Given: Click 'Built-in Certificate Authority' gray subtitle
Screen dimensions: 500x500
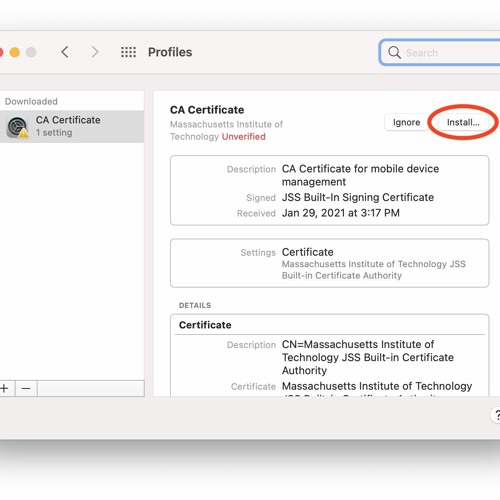Looking at the screenshot, I should click(342, 276).
